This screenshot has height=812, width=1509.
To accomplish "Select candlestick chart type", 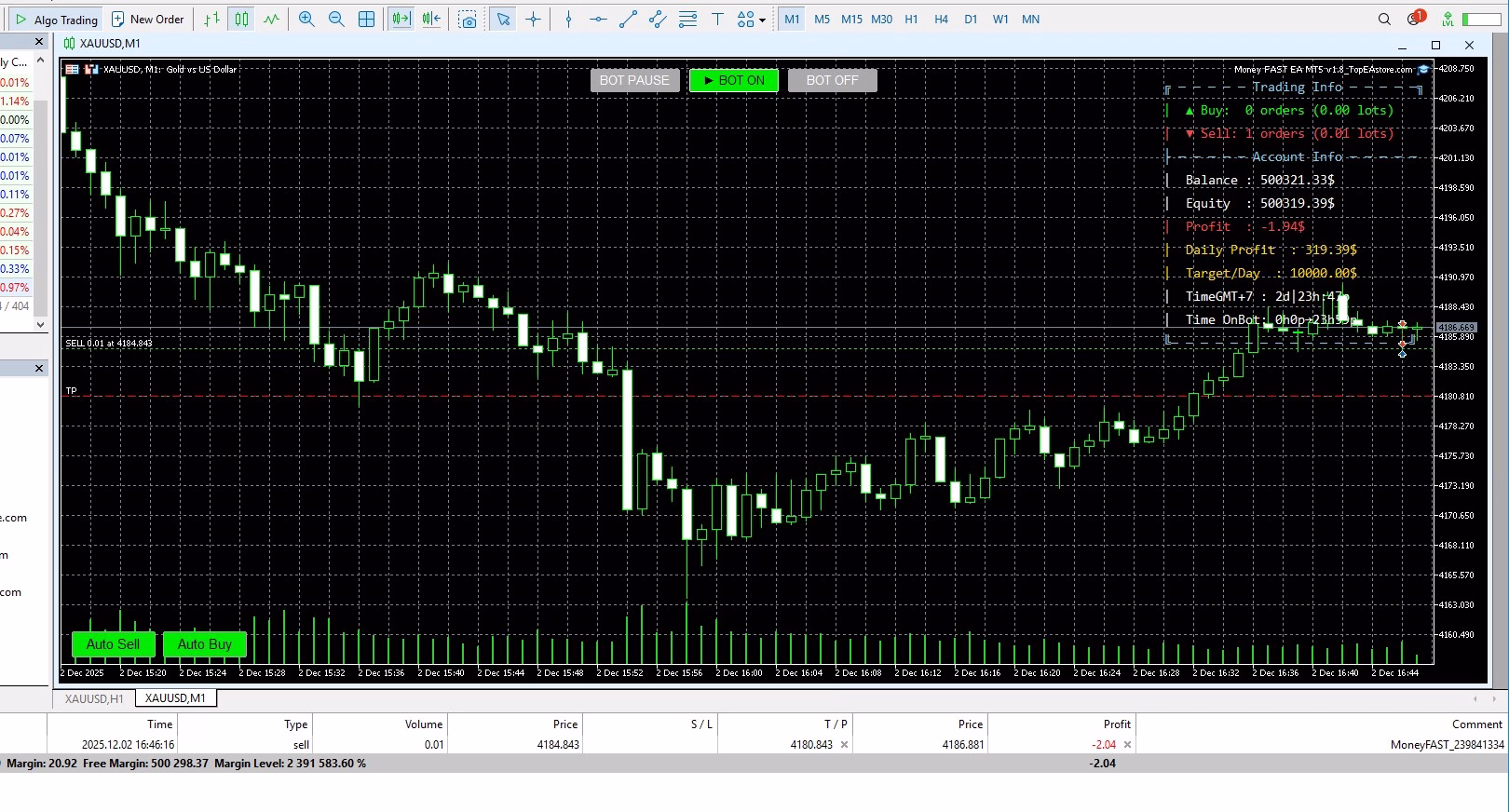I will [x=241, y=20].
